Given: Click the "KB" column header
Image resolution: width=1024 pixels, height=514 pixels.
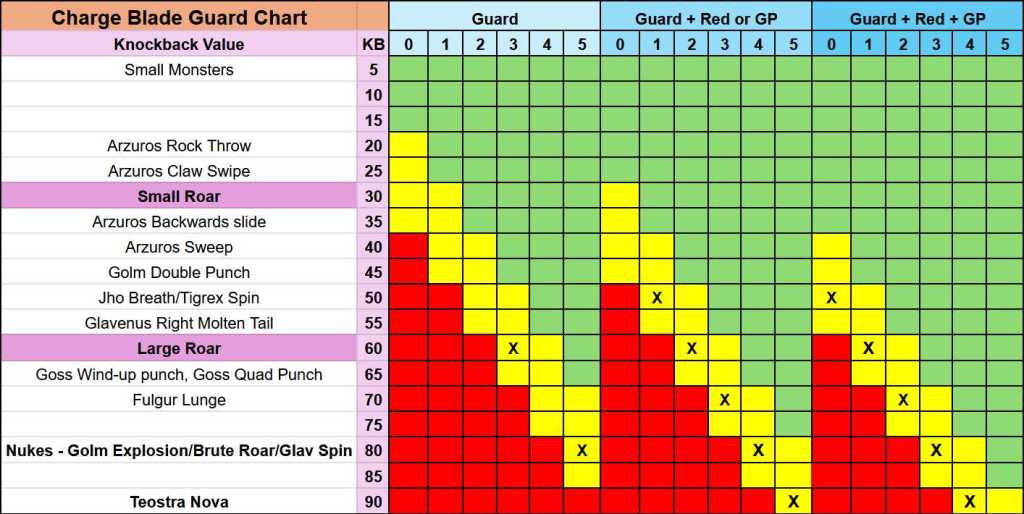Looking at the screenshot, I should coord(372,44).
